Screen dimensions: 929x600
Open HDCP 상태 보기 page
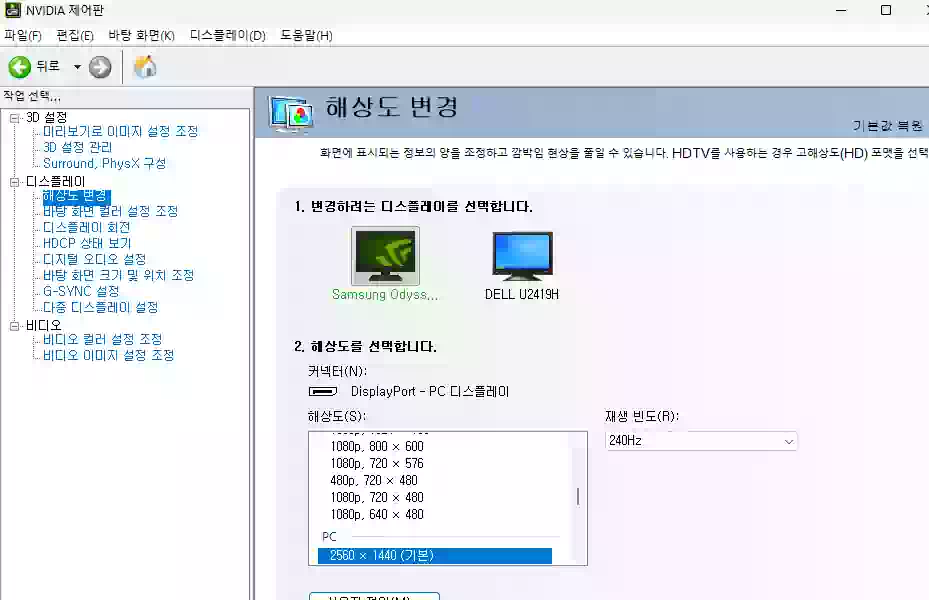coord(87,243)
